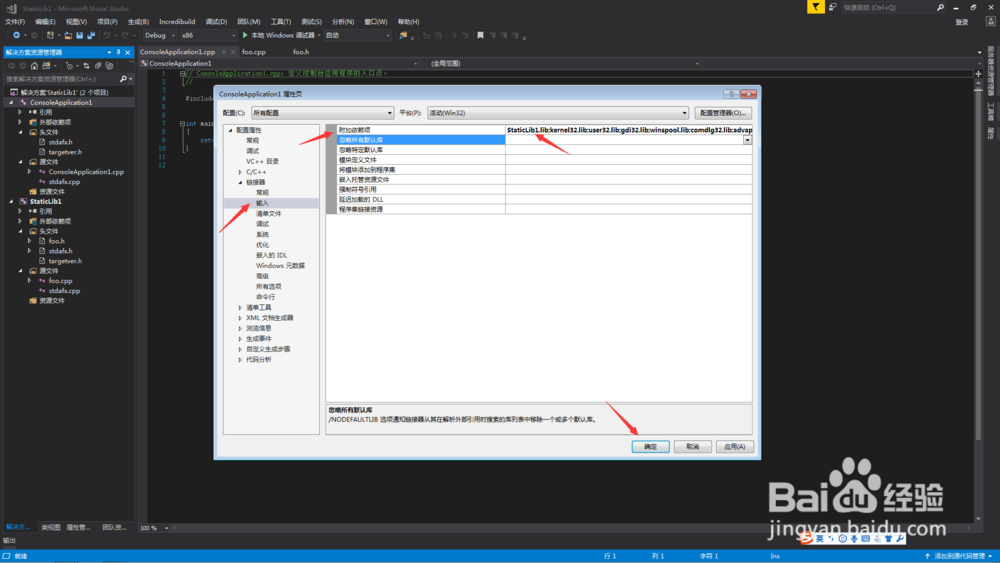Open the 平台(P) combo box showing 活动(Win32)
The height and width of the screenshot is (563, 1000).
[x=557, y=113]
